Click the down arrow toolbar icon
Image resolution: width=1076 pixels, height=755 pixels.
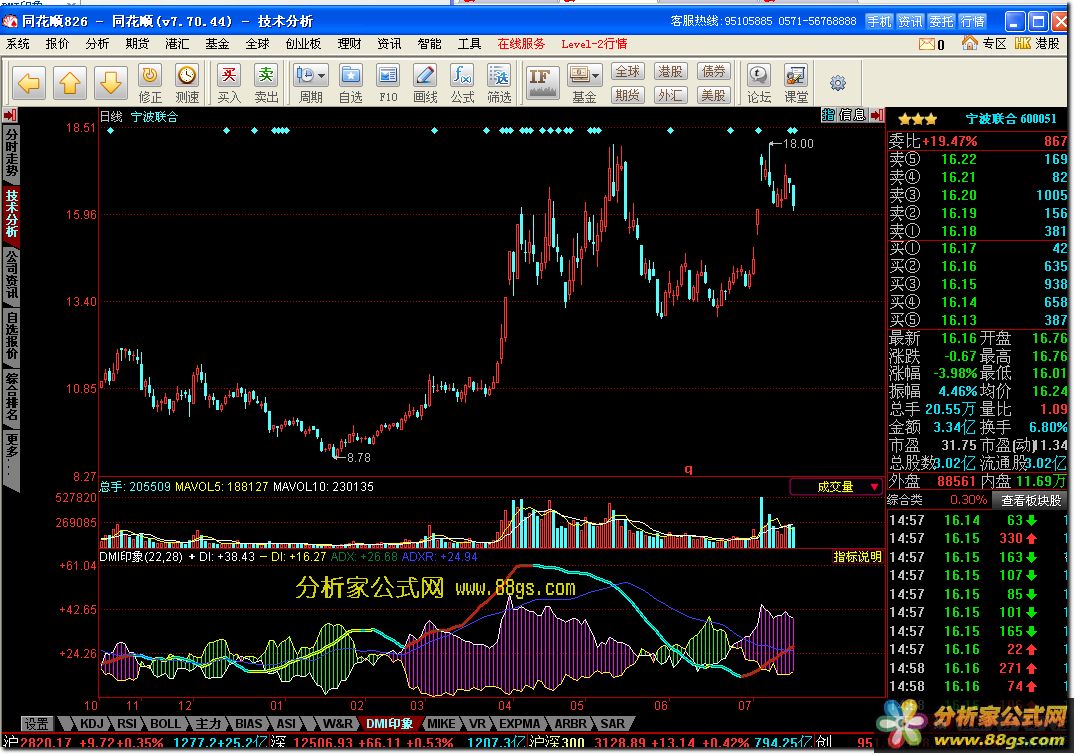coord(110,84)
